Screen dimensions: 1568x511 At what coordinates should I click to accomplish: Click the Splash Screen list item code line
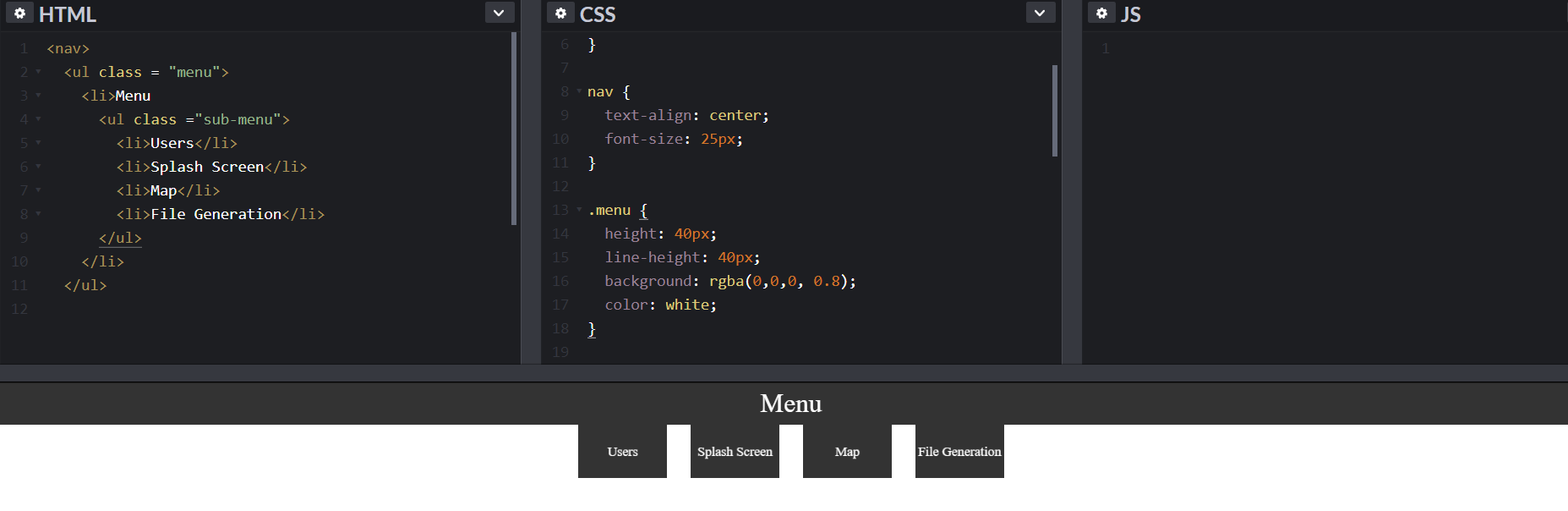(x=211, y=167)
